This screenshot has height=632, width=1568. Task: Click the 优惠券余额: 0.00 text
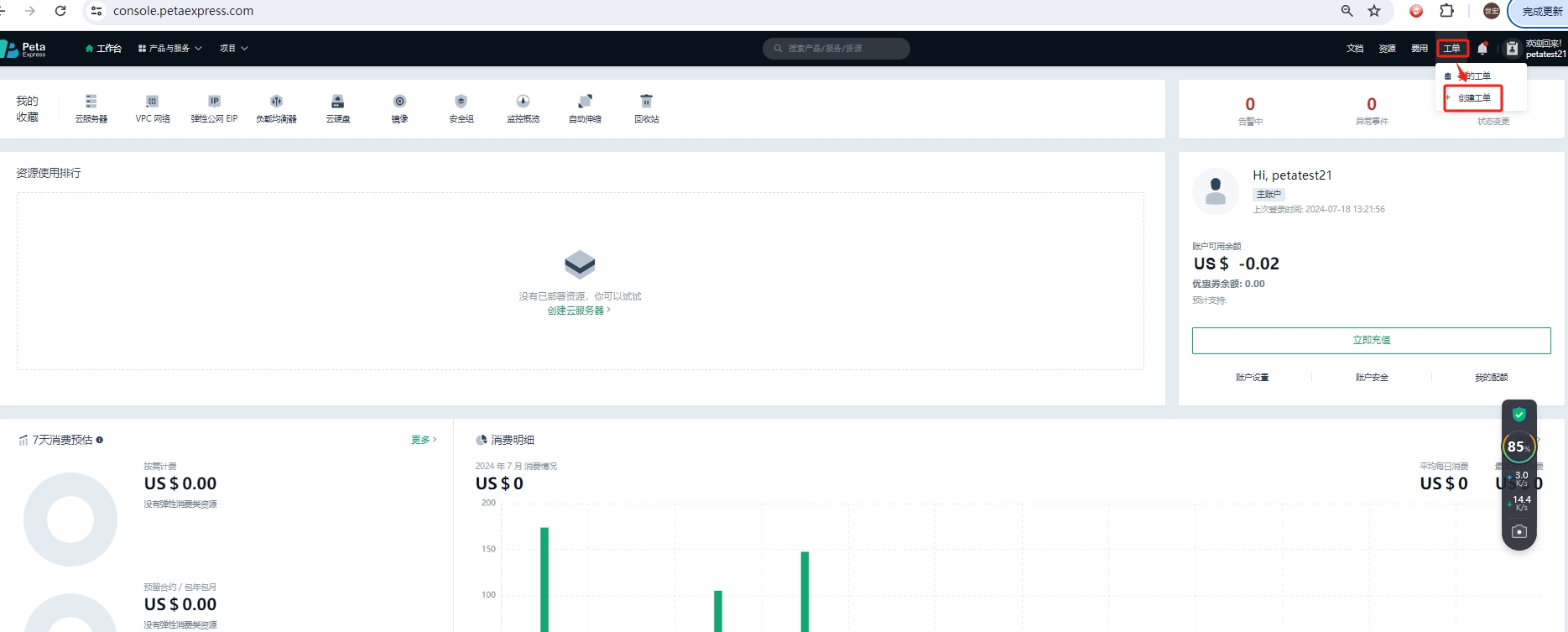[1228, 284]
